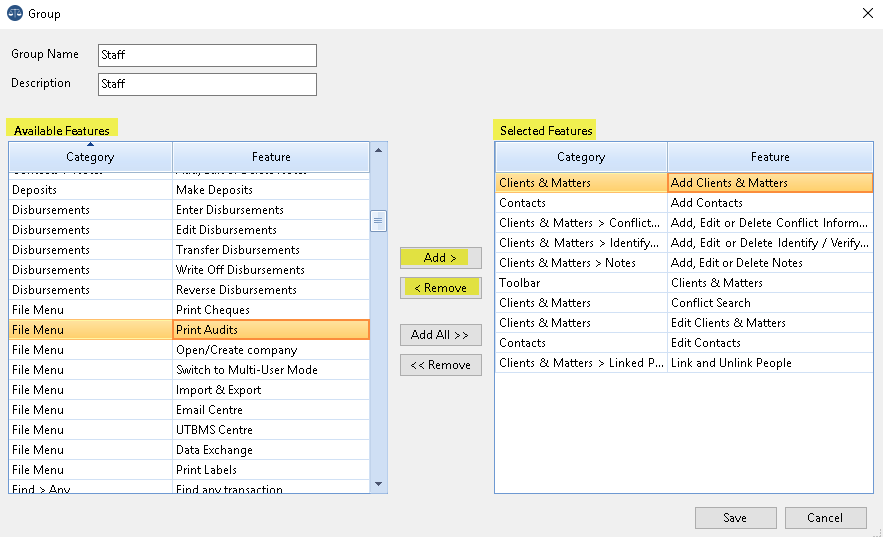This screenshot has height=537, width=883.
Task: Click the Available Features scrollbar thumb
Action: point(378,221)
